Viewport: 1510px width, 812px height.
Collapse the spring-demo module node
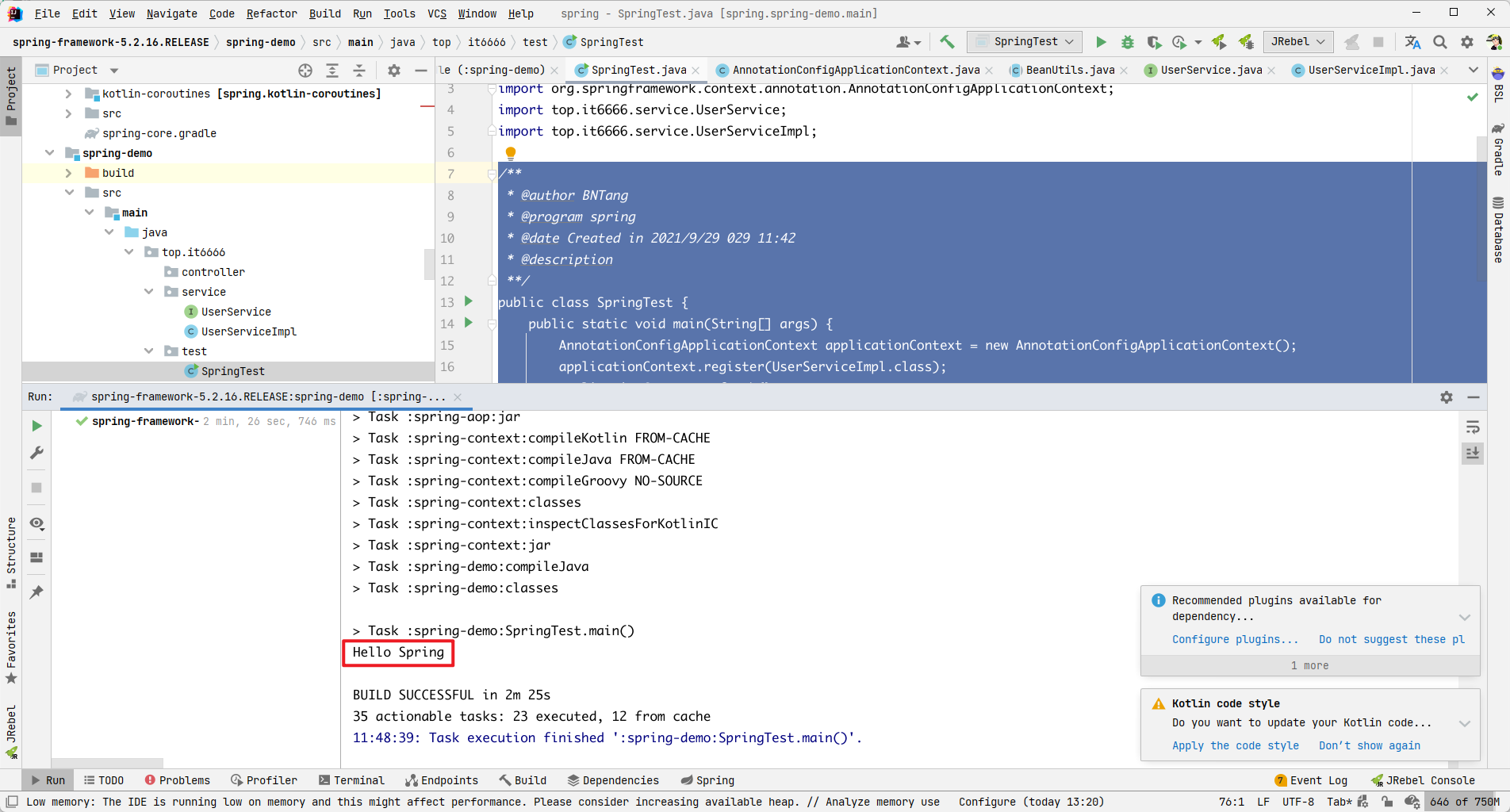point(50,153)
